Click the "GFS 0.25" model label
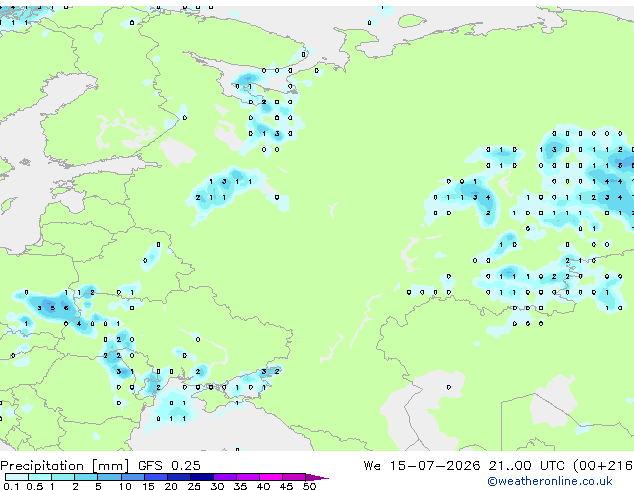This screenshot has height=490, width=634. click(169, 466)
